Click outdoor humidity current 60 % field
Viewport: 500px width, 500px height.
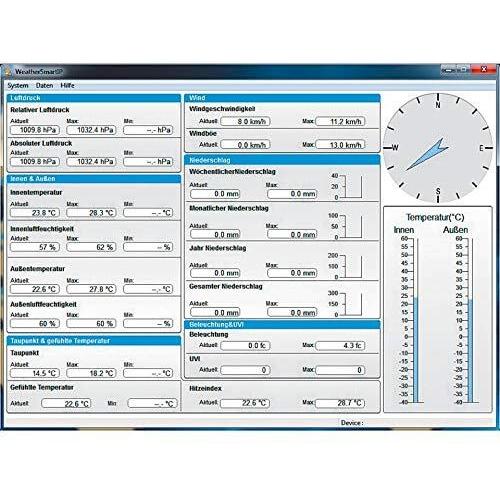coord(35,323)
